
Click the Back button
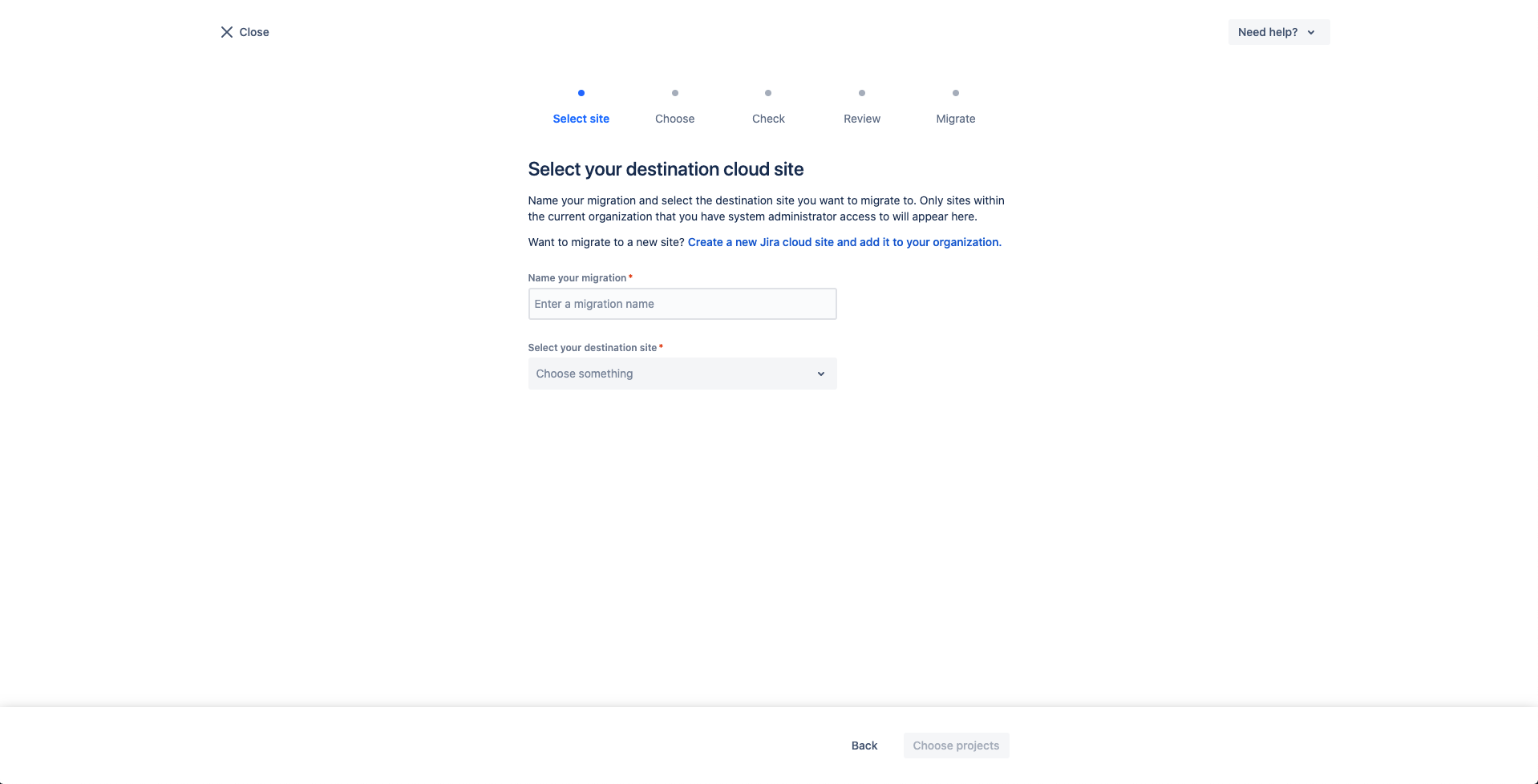(864, 746)
